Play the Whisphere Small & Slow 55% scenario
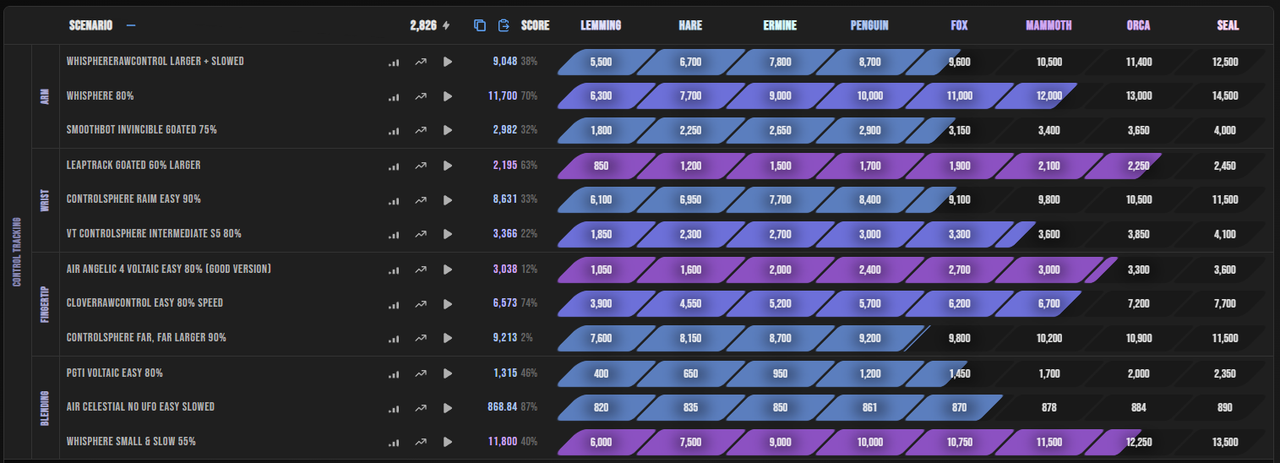The width and height of the screenshot is (1280, 463). click(x=448, y=441)
